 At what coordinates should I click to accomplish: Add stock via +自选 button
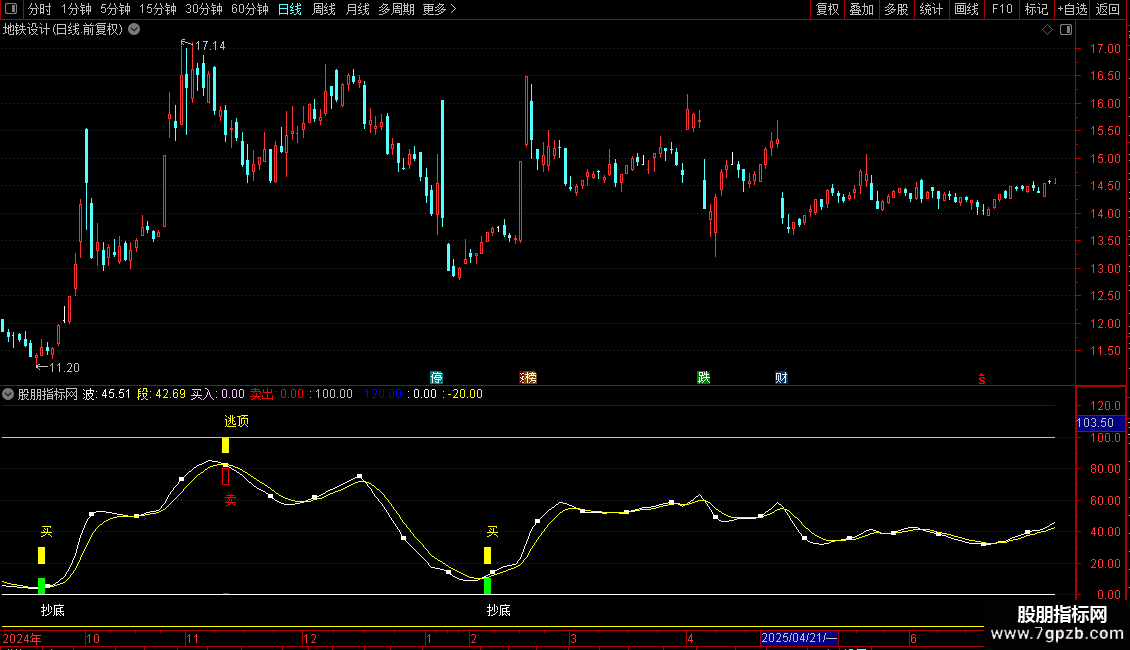[1072, 9]
